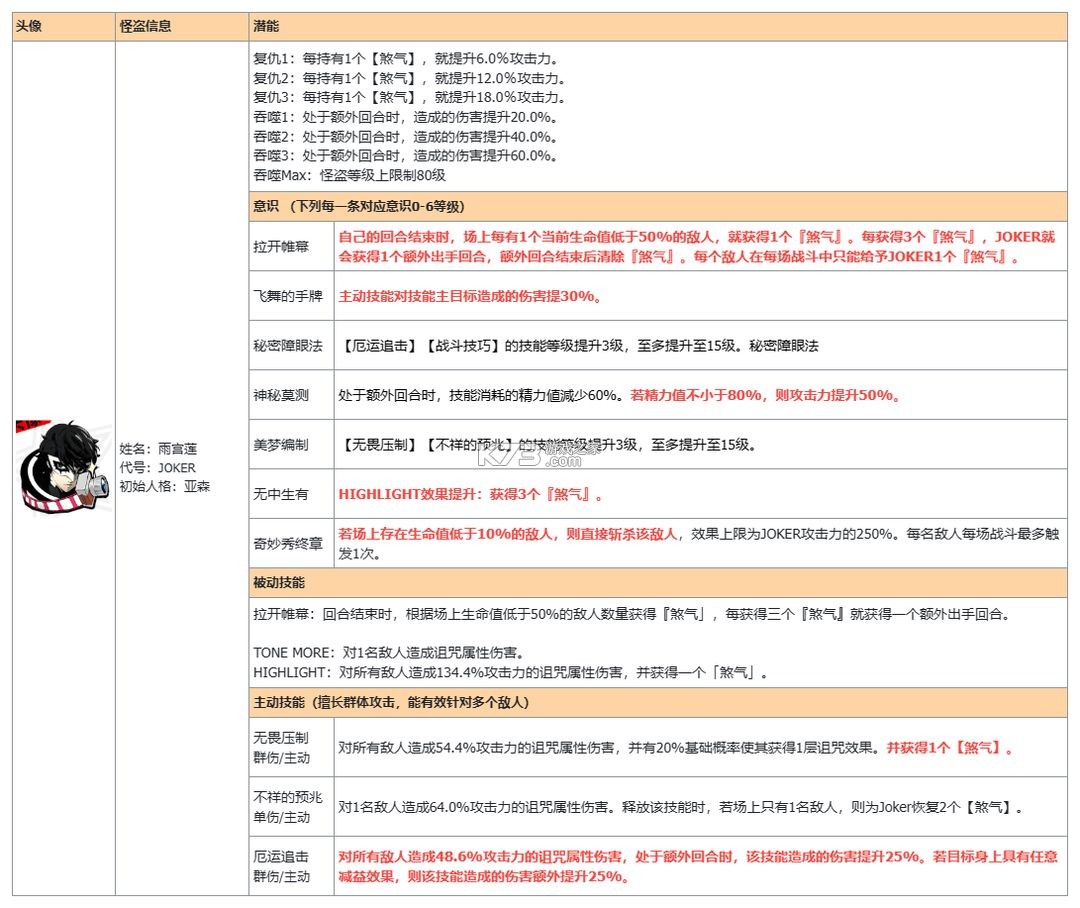Select the 飞舞的手牌 skill entry

[288, 296]
